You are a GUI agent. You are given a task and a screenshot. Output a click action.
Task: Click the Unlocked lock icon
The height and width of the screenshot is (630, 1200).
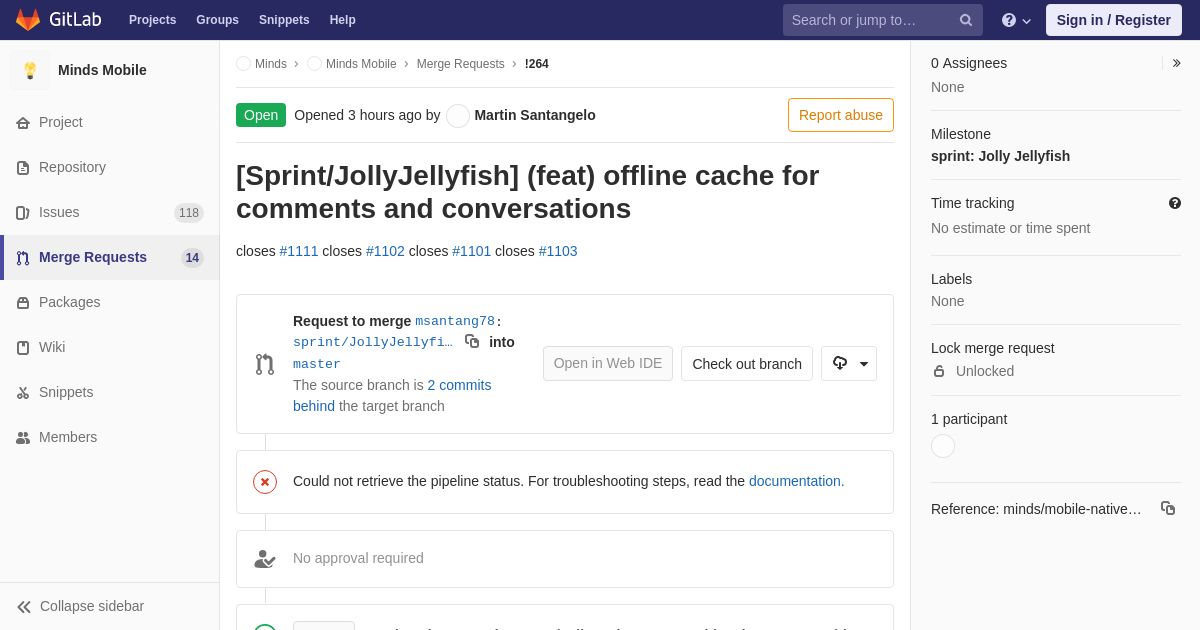coord(939,371)
